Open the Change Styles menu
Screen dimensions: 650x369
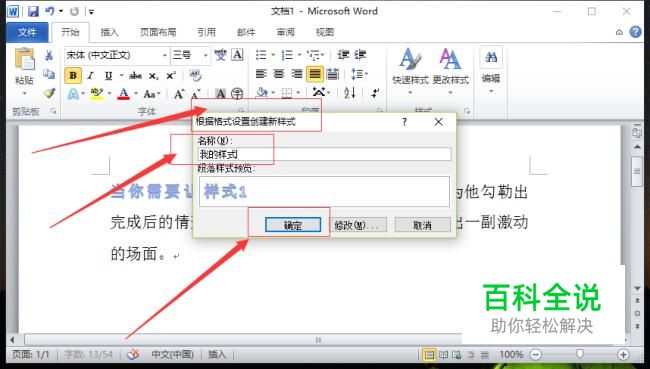click(451, 70)
